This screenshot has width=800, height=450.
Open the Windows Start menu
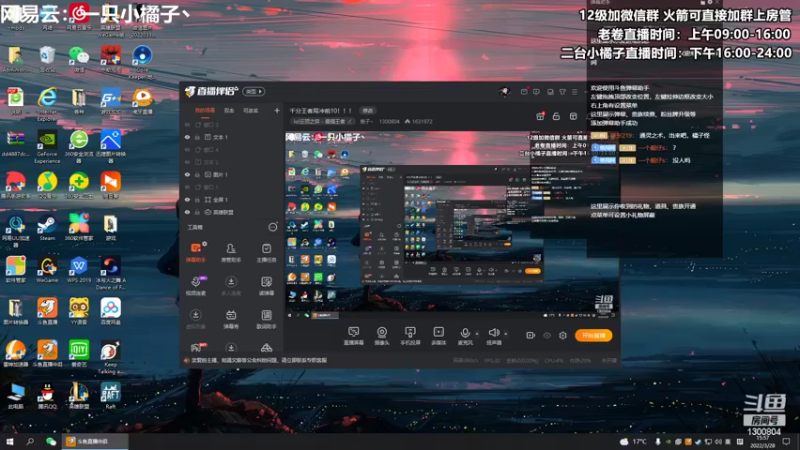(9, 441)
